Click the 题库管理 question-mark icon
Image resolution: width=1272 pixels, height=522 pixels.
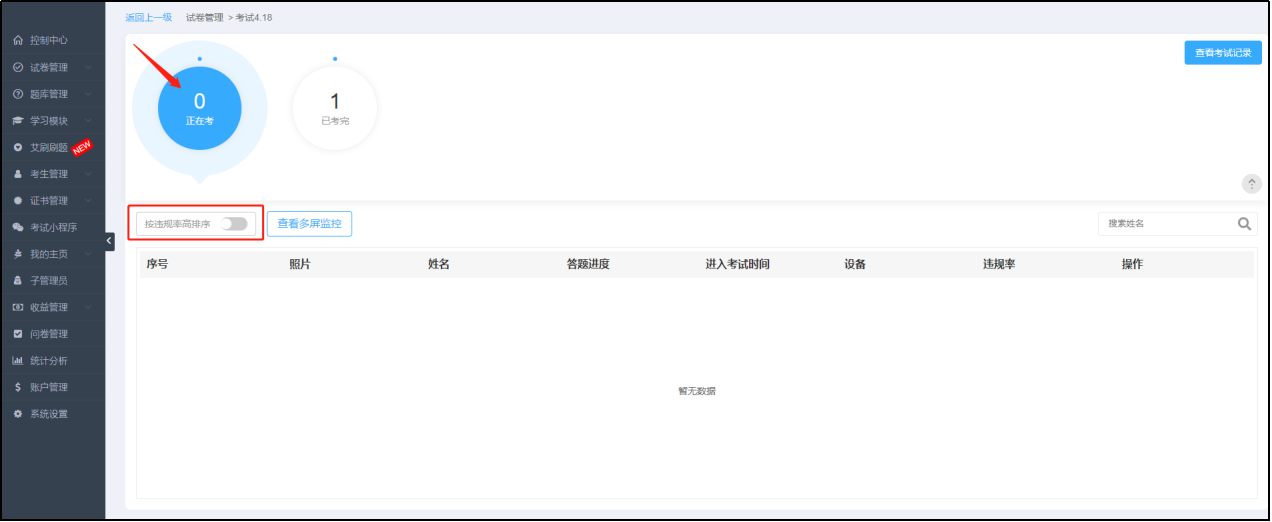pos(18,94)
